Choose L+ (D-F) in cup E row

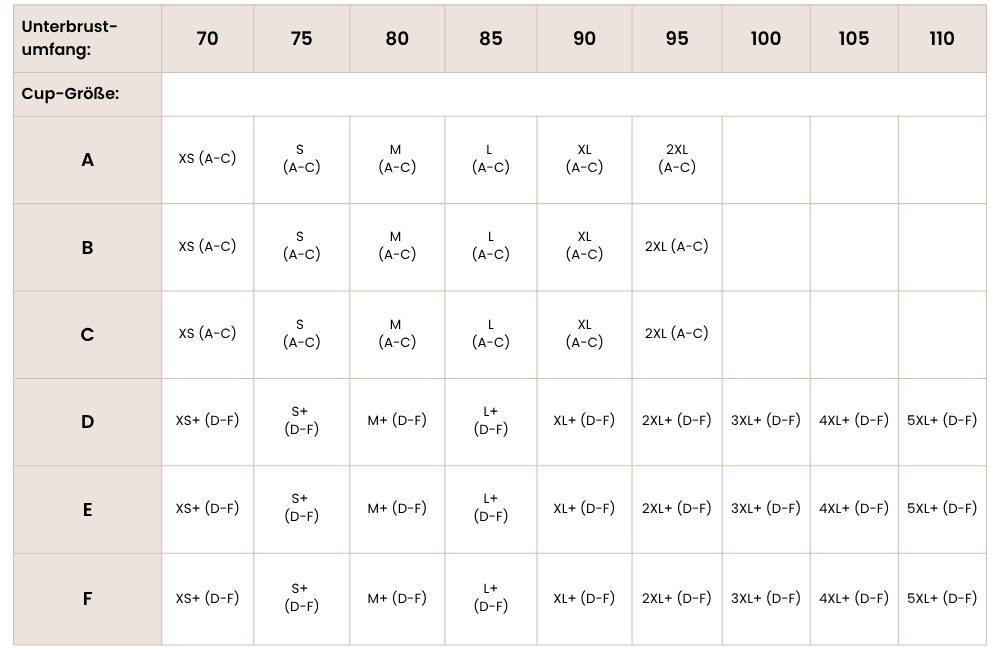point(491,508)
